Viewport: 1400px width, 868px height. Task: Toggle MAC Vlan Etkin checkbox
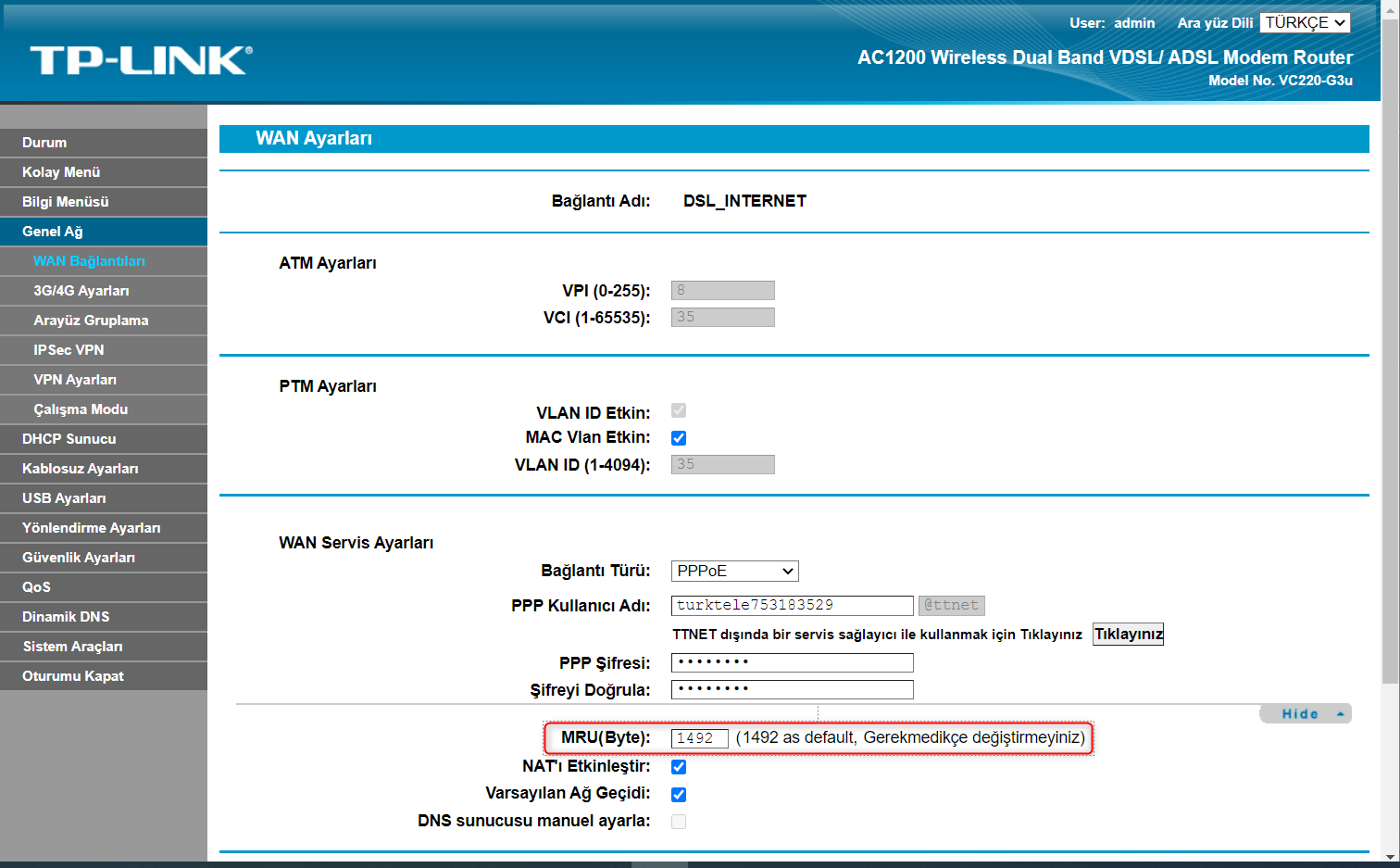(679, 438)
